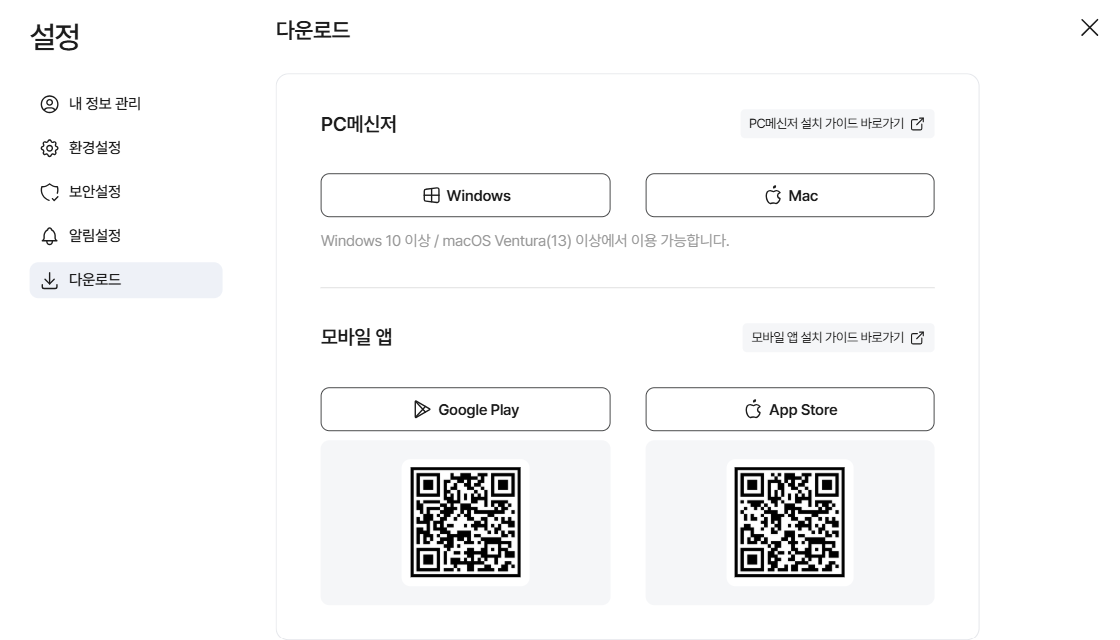This screenshot has width=1120, height=640.
Task: Download the Windows PC messenger
Action: click(x=465, y=196)
